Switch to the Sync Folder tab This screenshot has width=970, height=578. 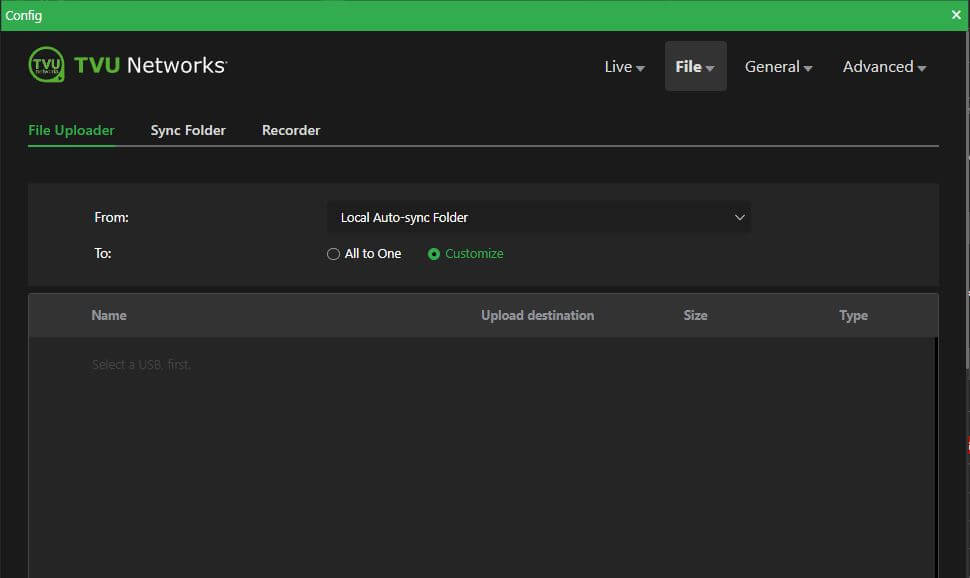(x=188, y=131)
